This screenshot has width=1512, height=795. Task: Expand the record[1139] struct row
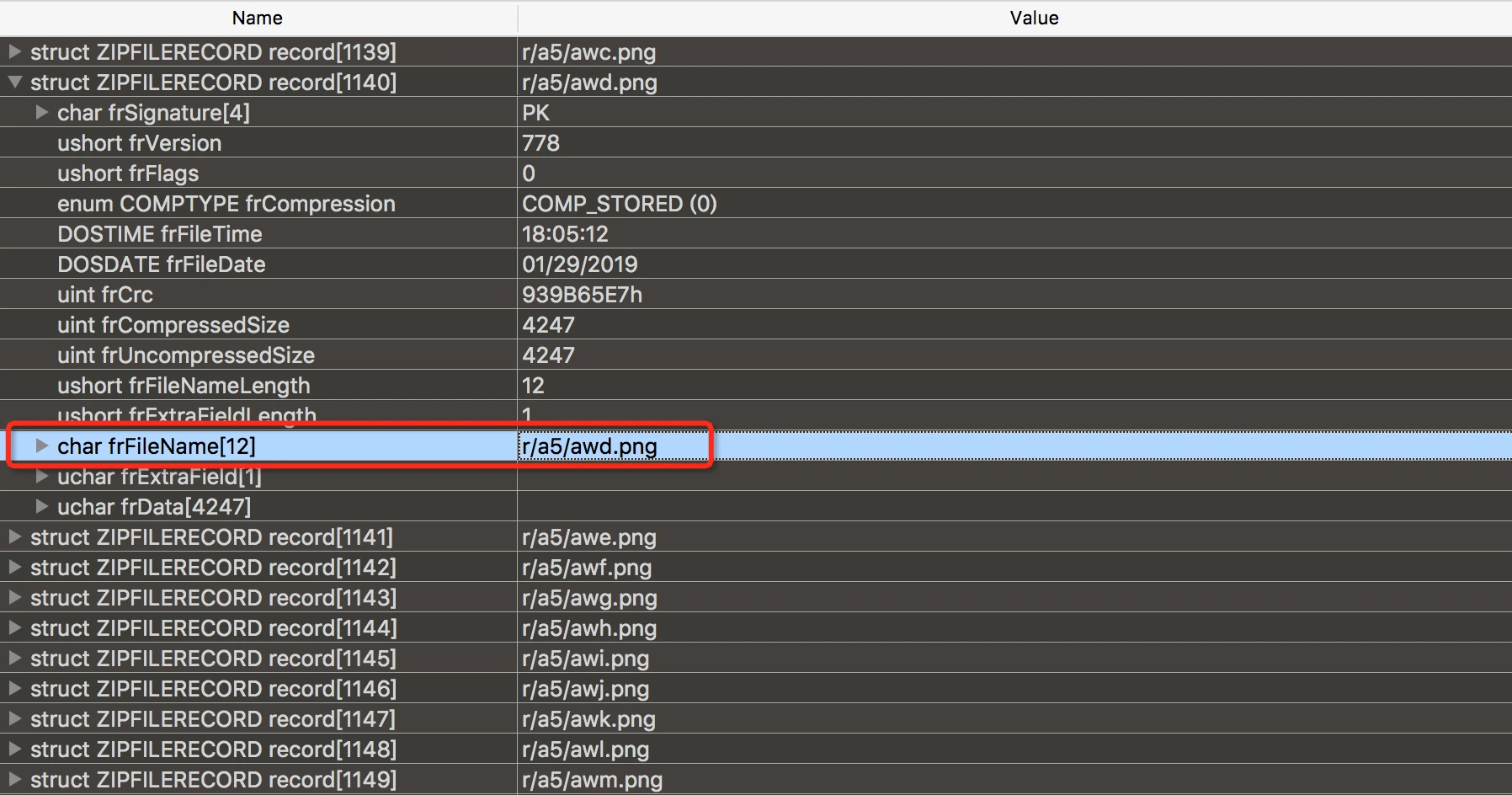(x=14, y=51)
